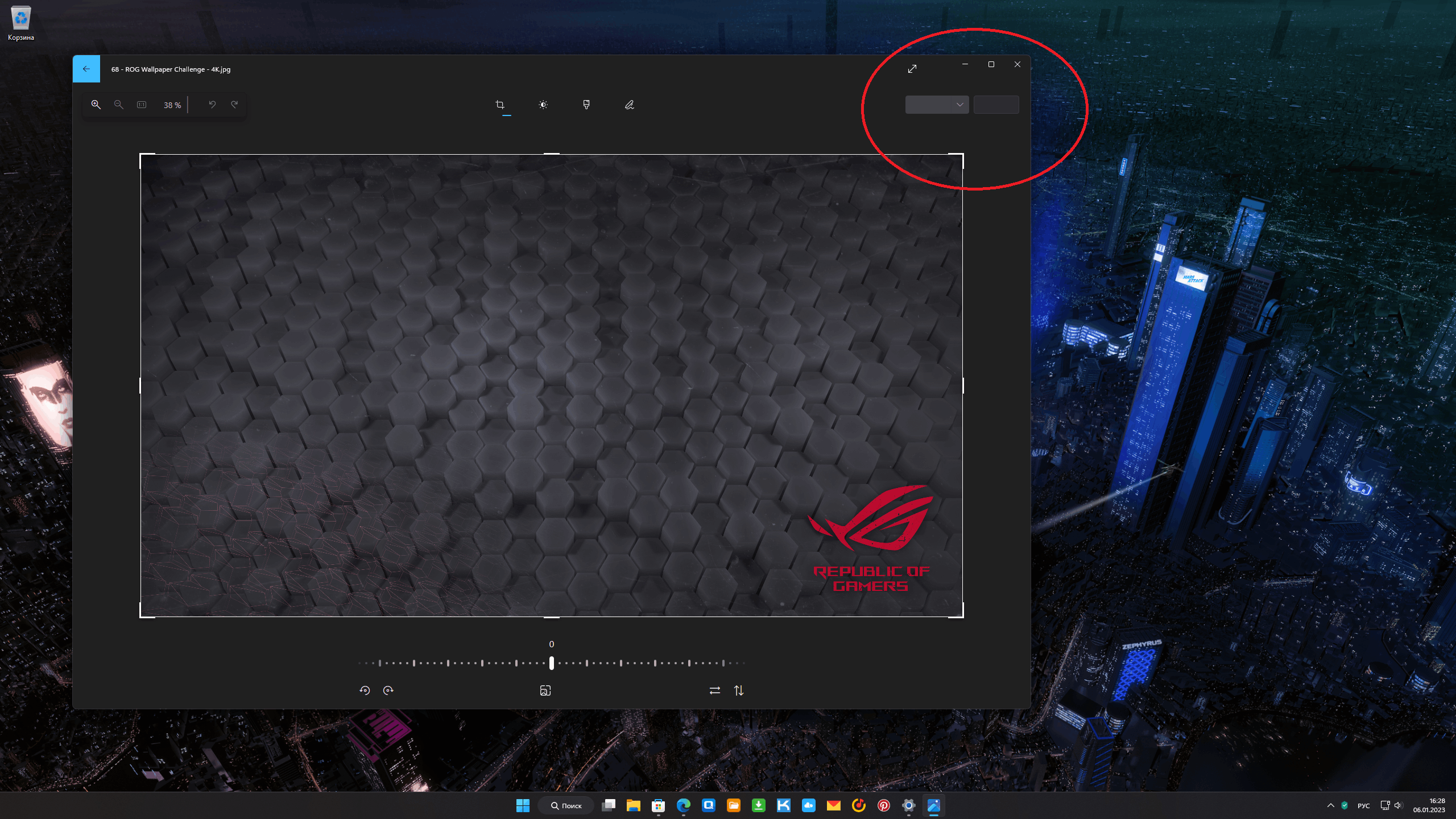The image size is (1456, 819).
Task: Switch to the Filter tab
Action: coord(586,105)
